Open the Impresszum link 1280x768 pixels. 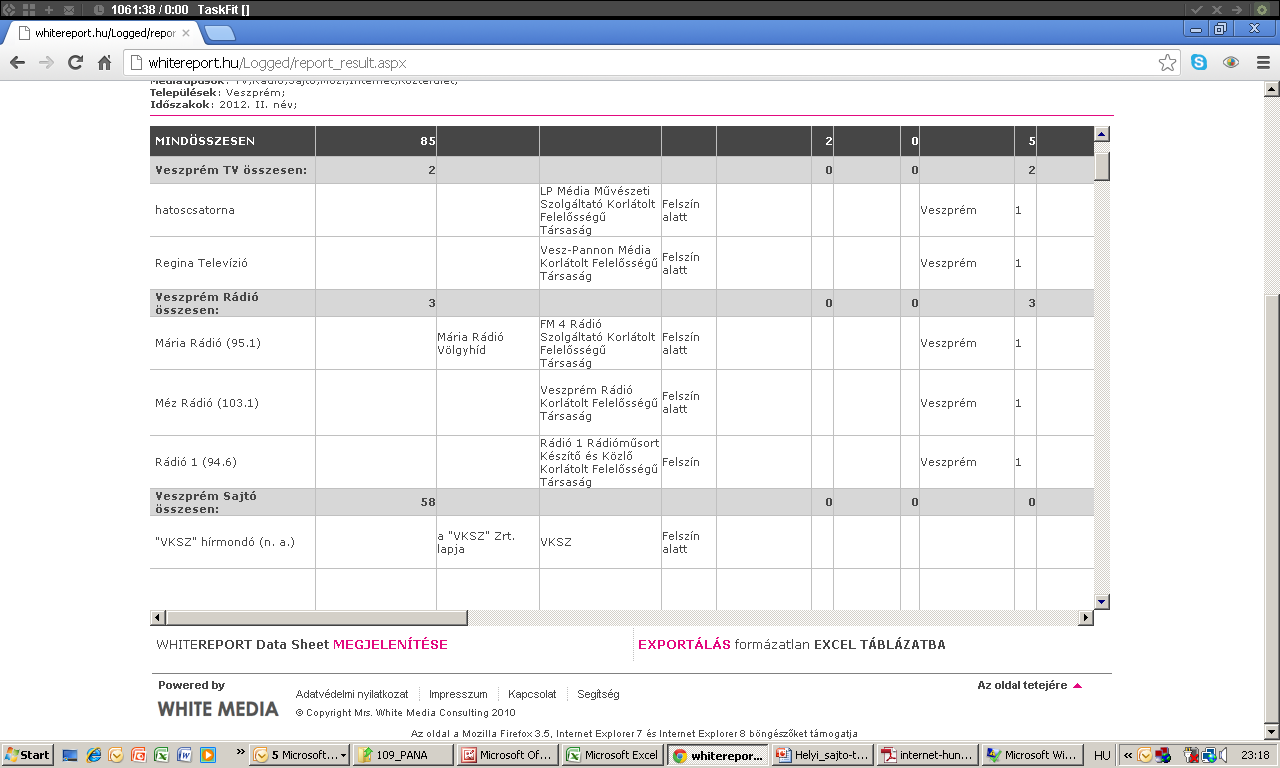coord(458,694)
